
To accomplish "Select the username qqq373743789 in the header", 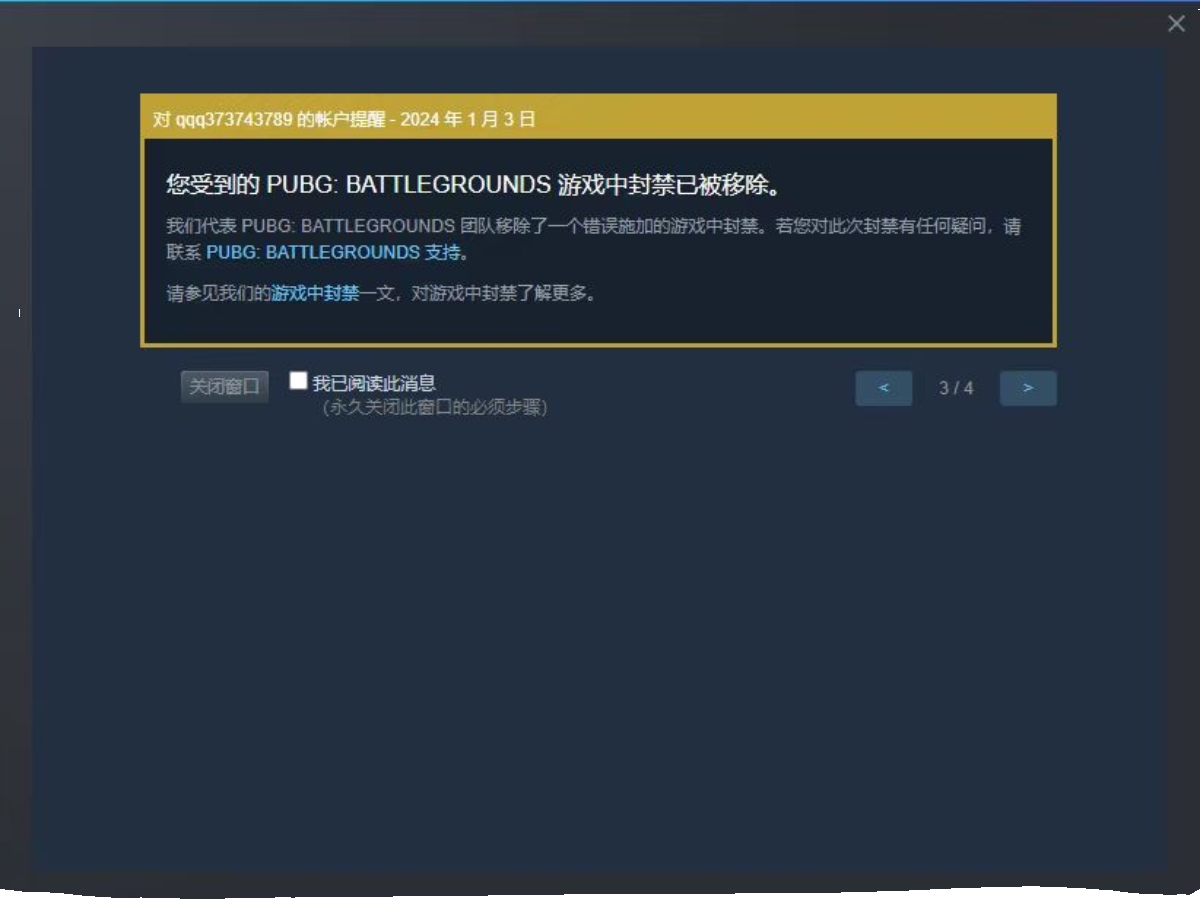I will click(234, 119).
